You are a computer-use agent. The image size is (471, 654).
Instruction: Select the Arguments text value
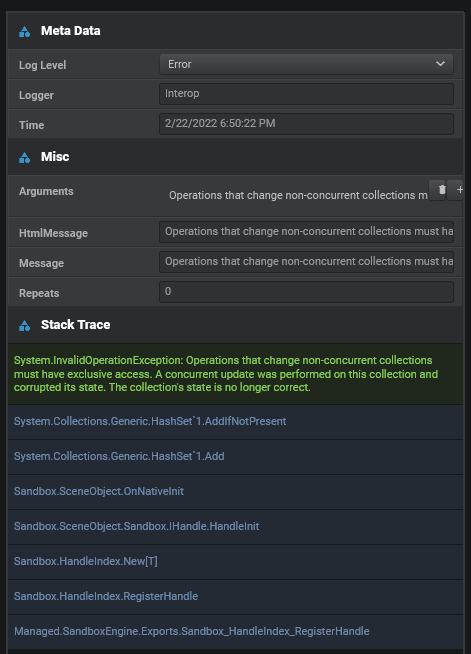pyautogui.click(x=298, y=195)
